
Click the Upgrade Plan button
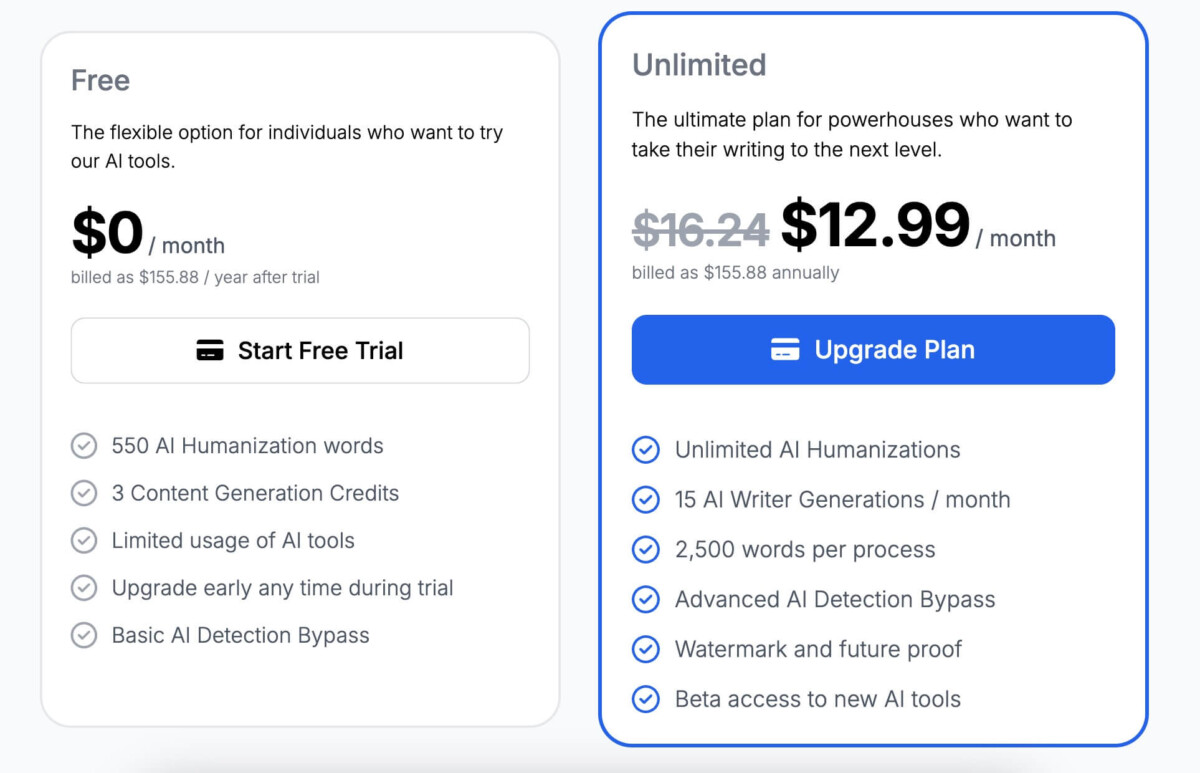tap(873, 350)
